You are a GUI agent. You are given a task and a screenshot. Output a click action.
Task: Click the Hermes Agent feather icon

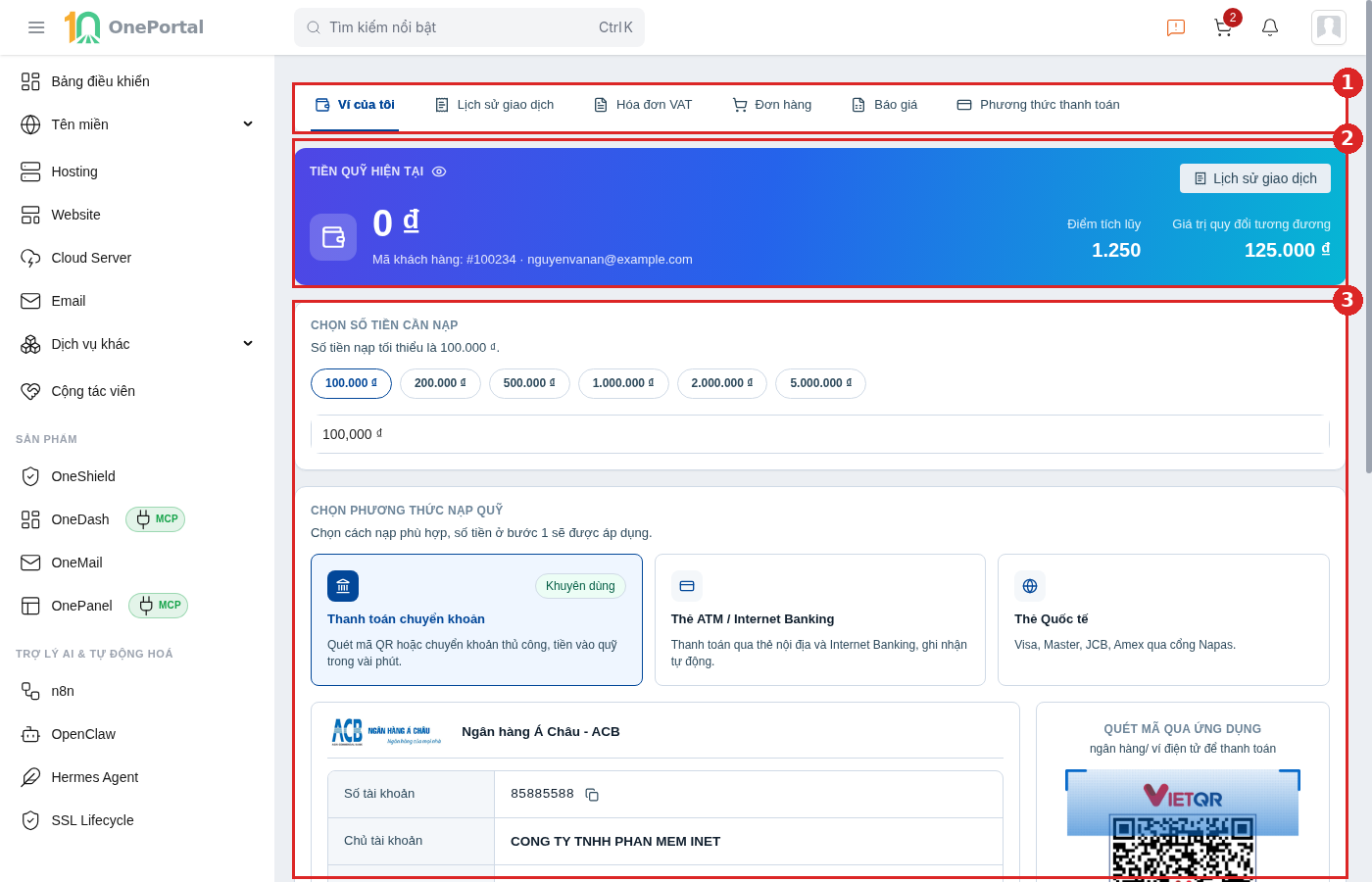[30, 777]
